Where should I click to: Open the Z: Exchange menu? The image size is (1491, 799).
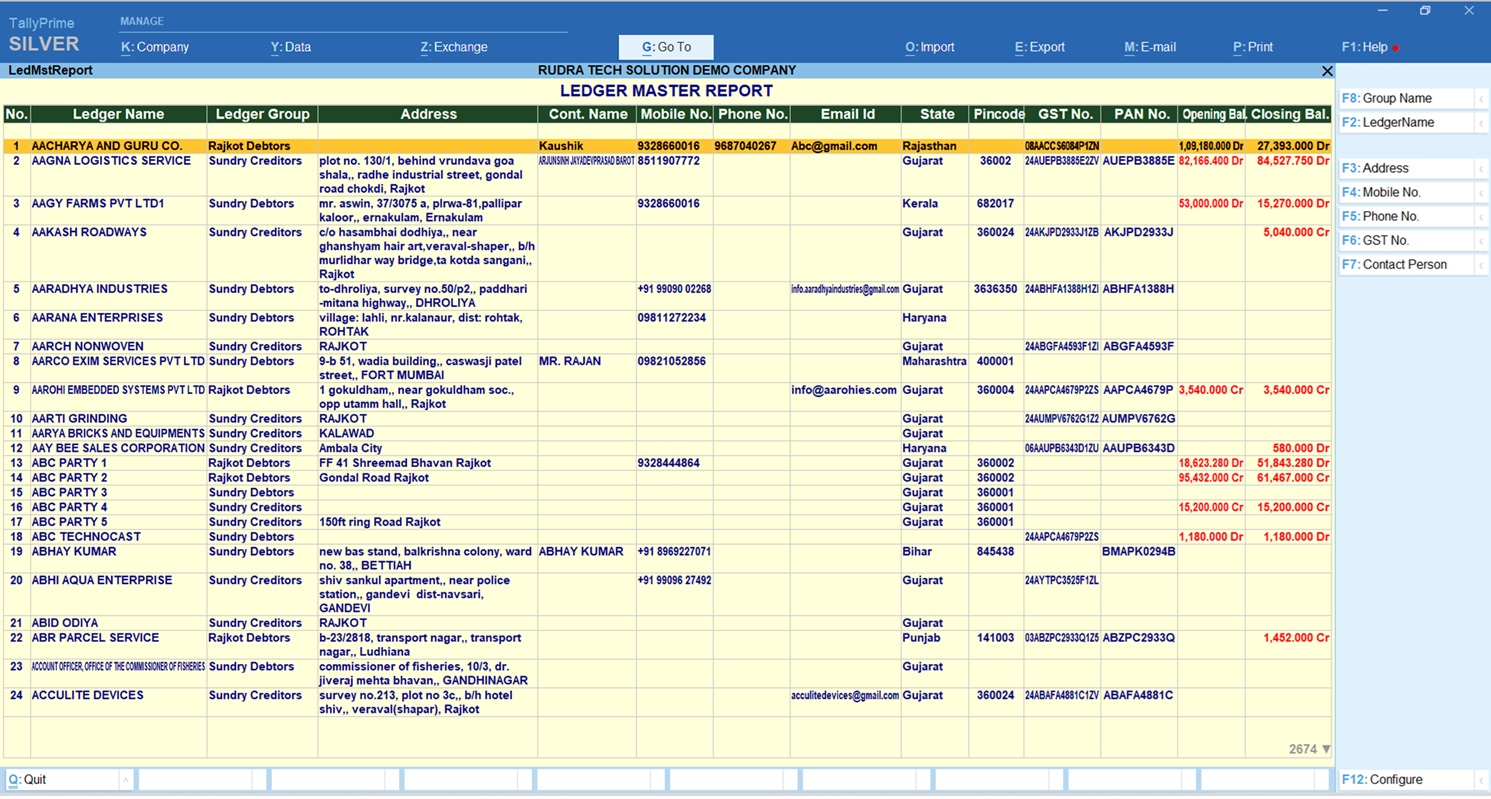454,47
